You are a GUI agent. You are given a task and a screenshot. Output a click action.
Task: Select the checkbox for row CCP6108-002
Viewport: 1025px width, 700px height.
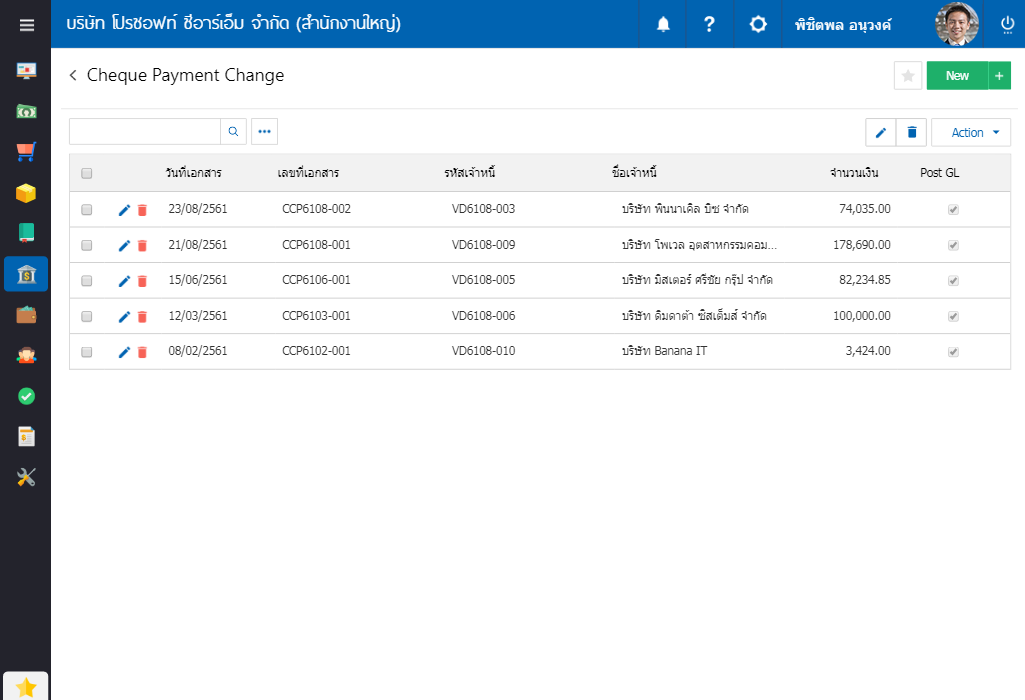[86, 210]
